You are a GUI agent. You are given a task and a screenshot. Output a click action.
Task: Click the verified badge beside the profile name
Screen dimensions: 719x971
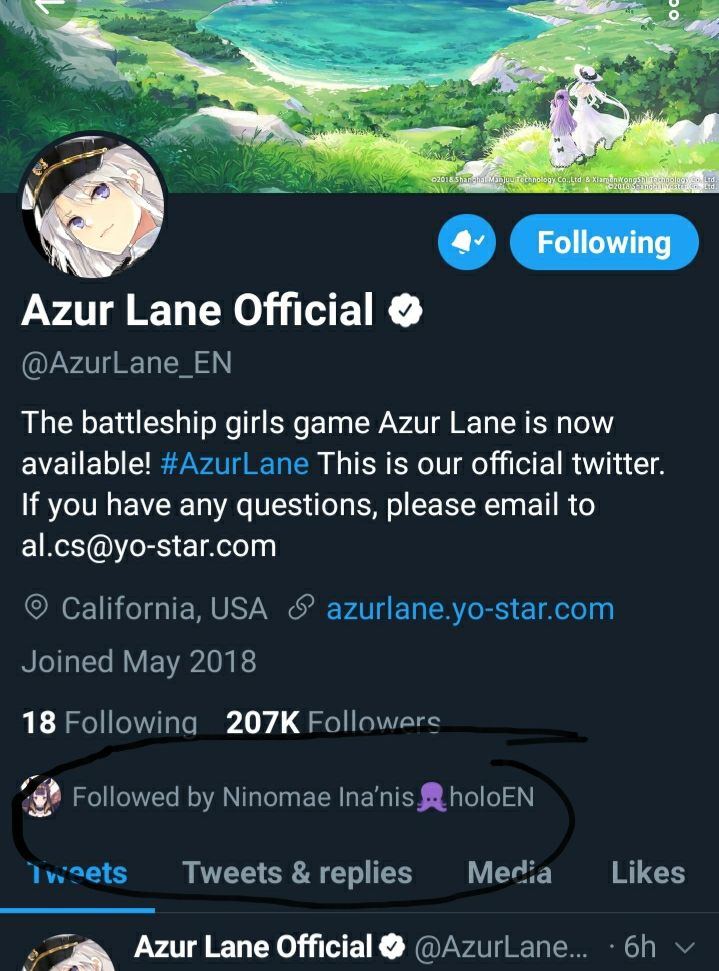coord(405,311)
